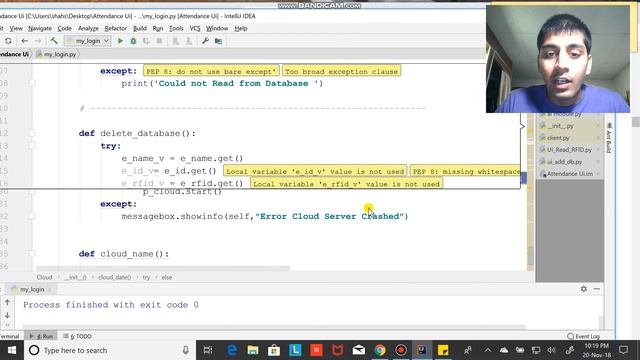Open settings with the wrench icon
This screenshot has height=360, width=640.
(205, 41)
